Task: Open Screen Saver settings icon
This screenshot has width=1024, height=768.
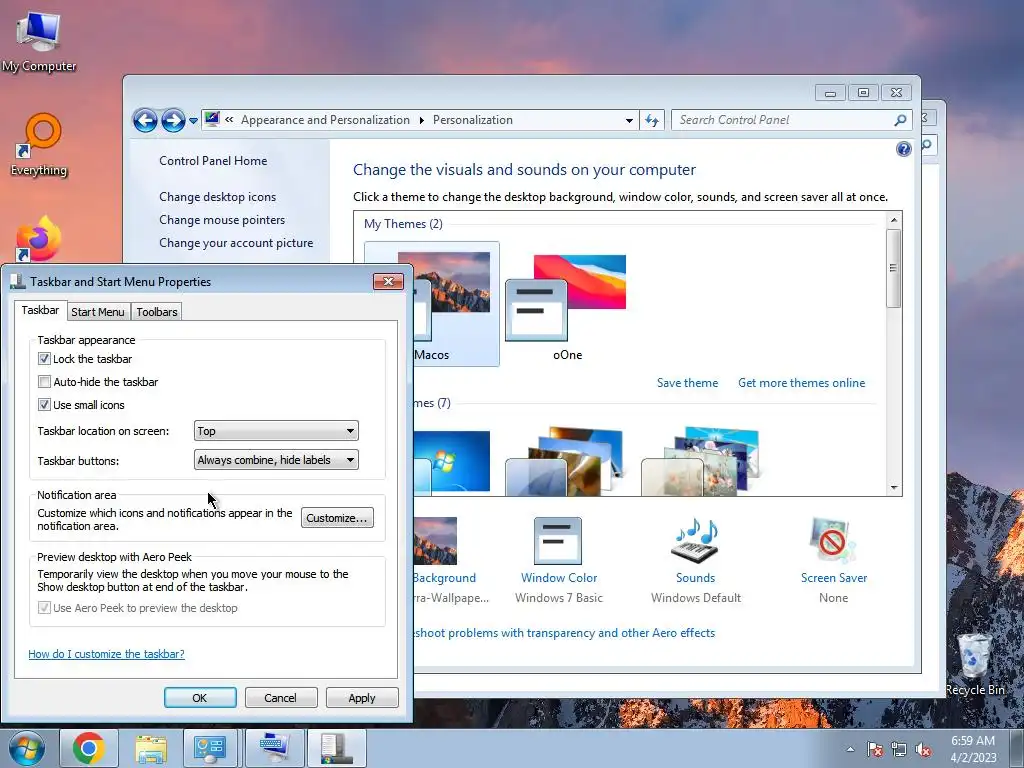Action: click(x=833, y=560)
